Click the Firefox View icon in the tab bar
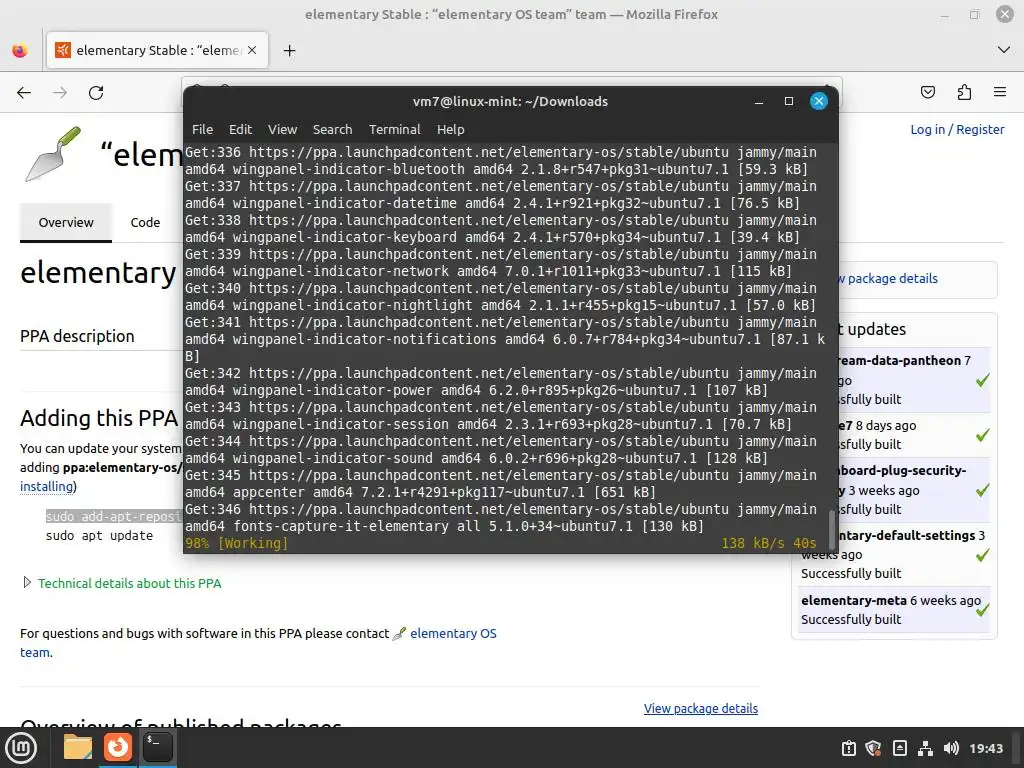Image resolution: width=1024 pixels, height=768 pixels. (x=20, y=50)
